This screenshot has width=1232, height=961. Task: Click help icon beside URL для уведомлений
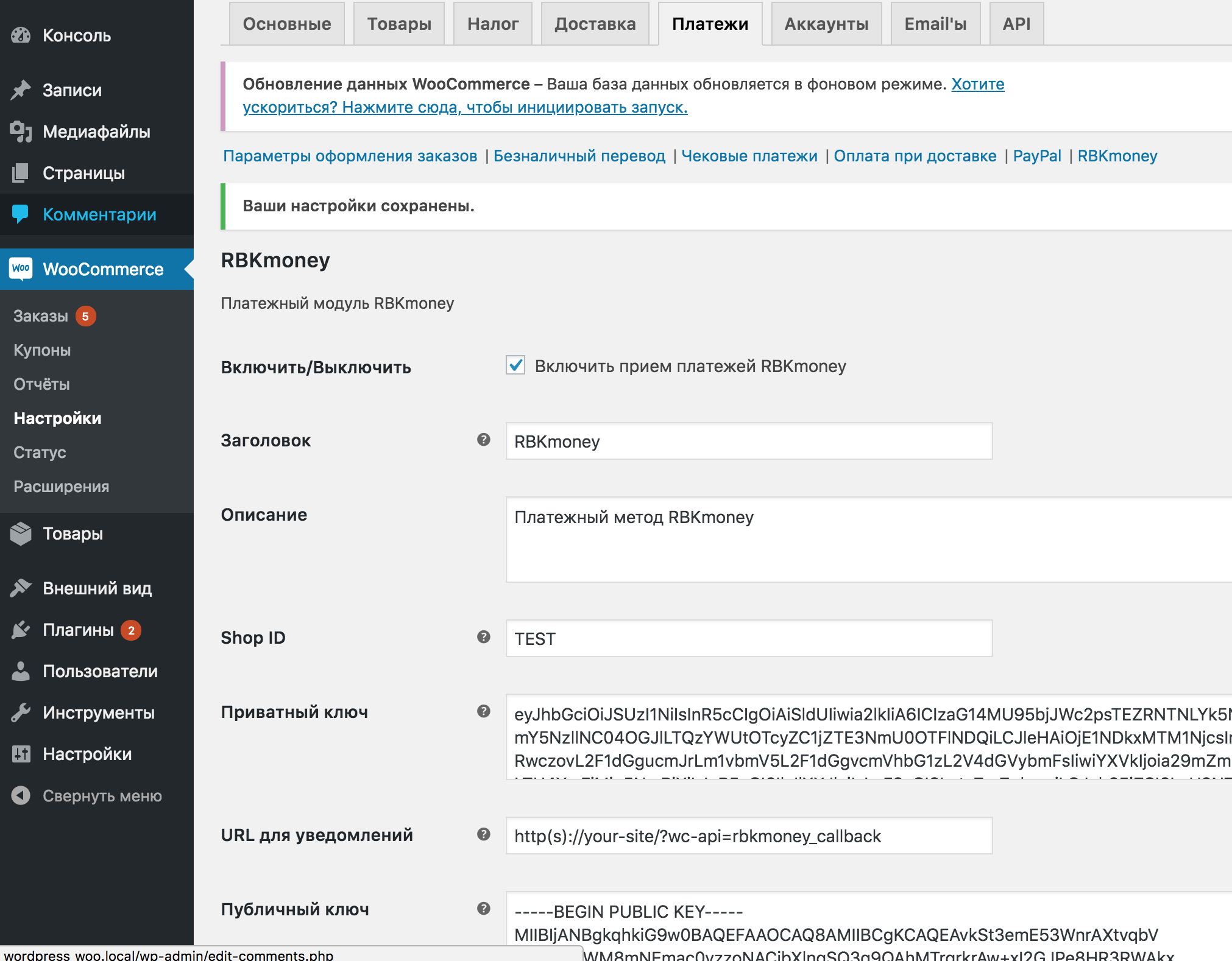[x=484, y=834]
